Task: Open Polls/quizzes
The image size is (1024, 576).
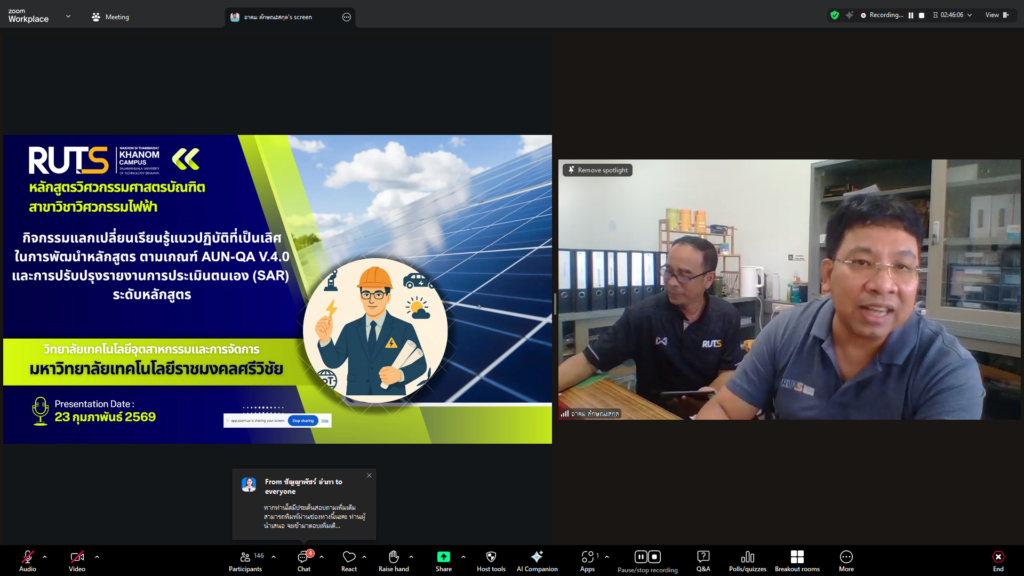Action: point(748,557)
